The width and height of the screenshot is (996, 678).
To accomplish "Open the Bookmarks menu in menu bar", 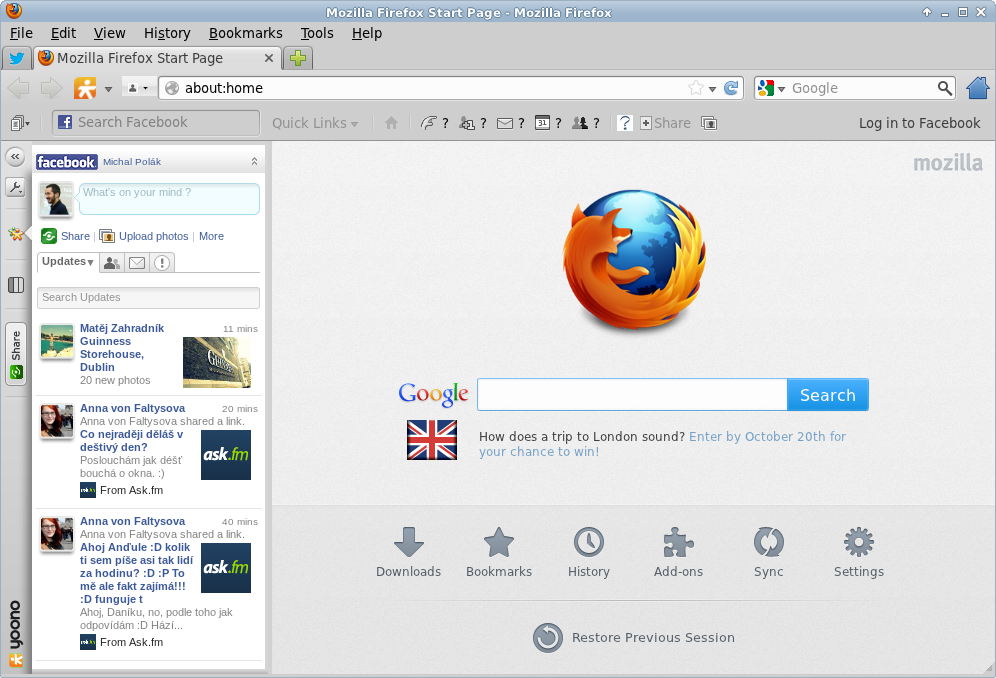I will click(245, 33).
